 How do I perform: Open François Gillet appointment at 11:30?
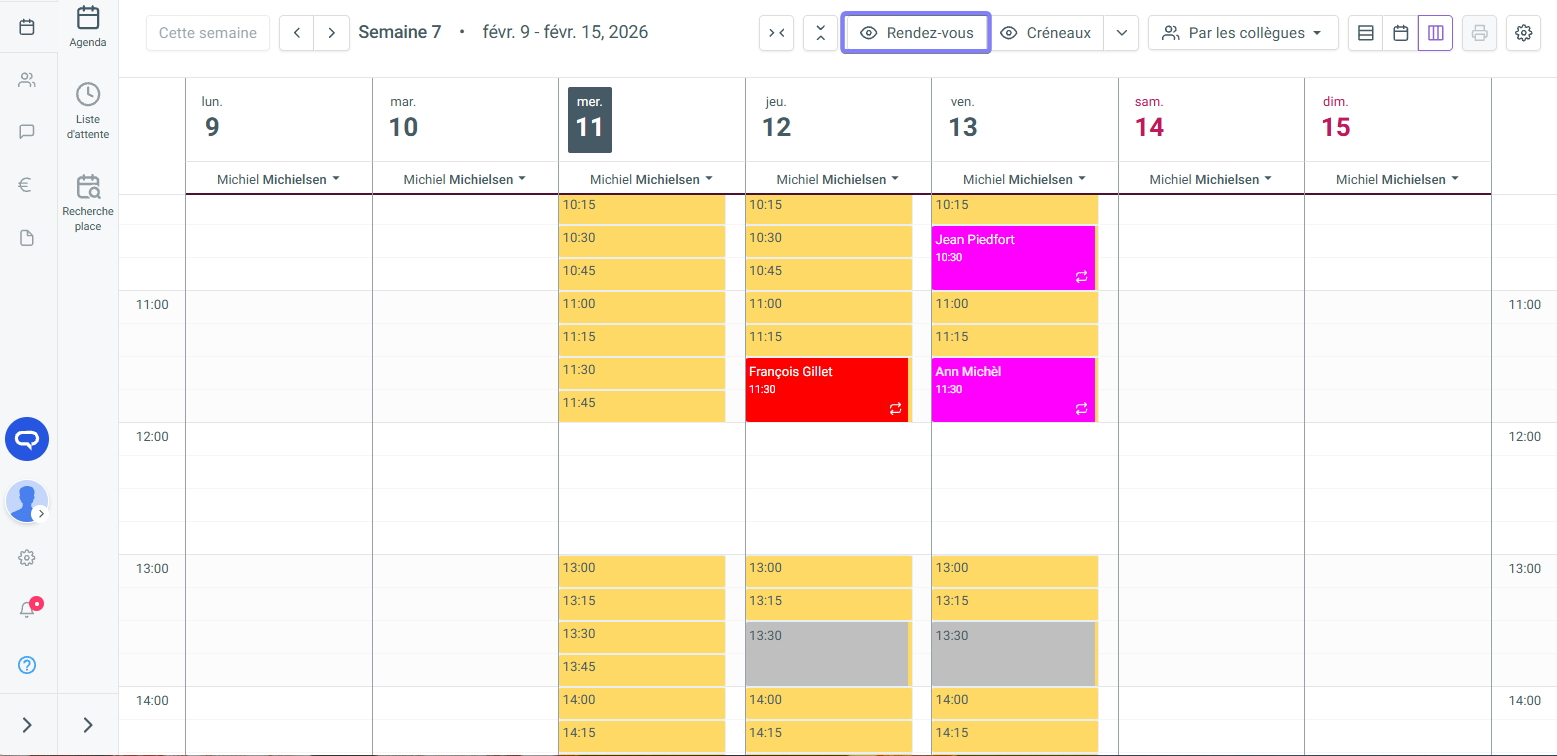click(826, 389)
